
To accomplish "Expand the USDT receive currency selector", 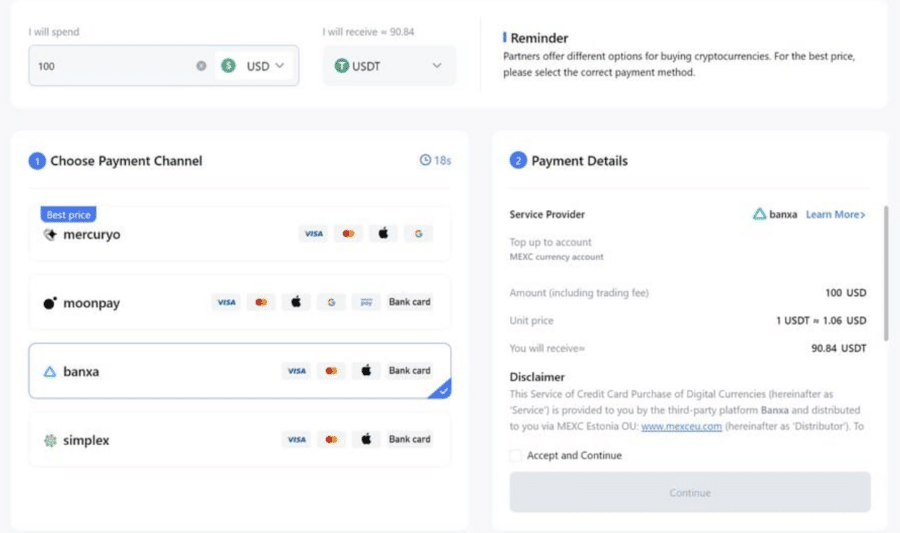I will pos(389,66).
